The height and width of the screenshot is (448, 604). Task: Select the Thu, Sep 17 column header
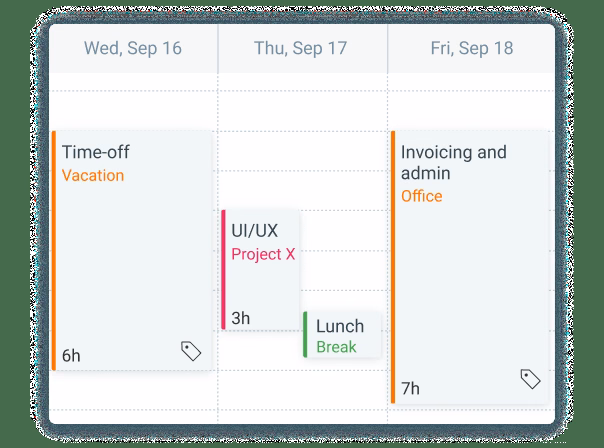[x=302, y=48]
